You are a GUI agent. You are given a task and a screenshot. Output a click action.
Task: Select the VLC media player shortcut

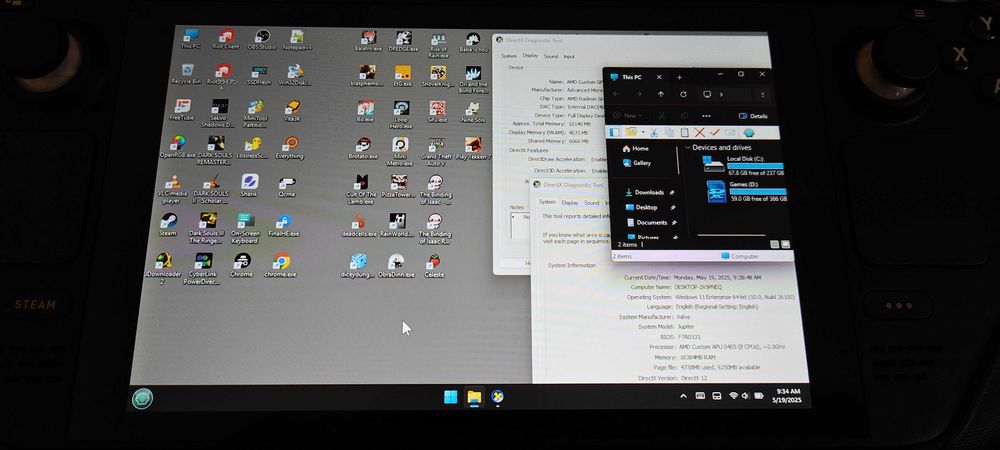tap(172, 189)
